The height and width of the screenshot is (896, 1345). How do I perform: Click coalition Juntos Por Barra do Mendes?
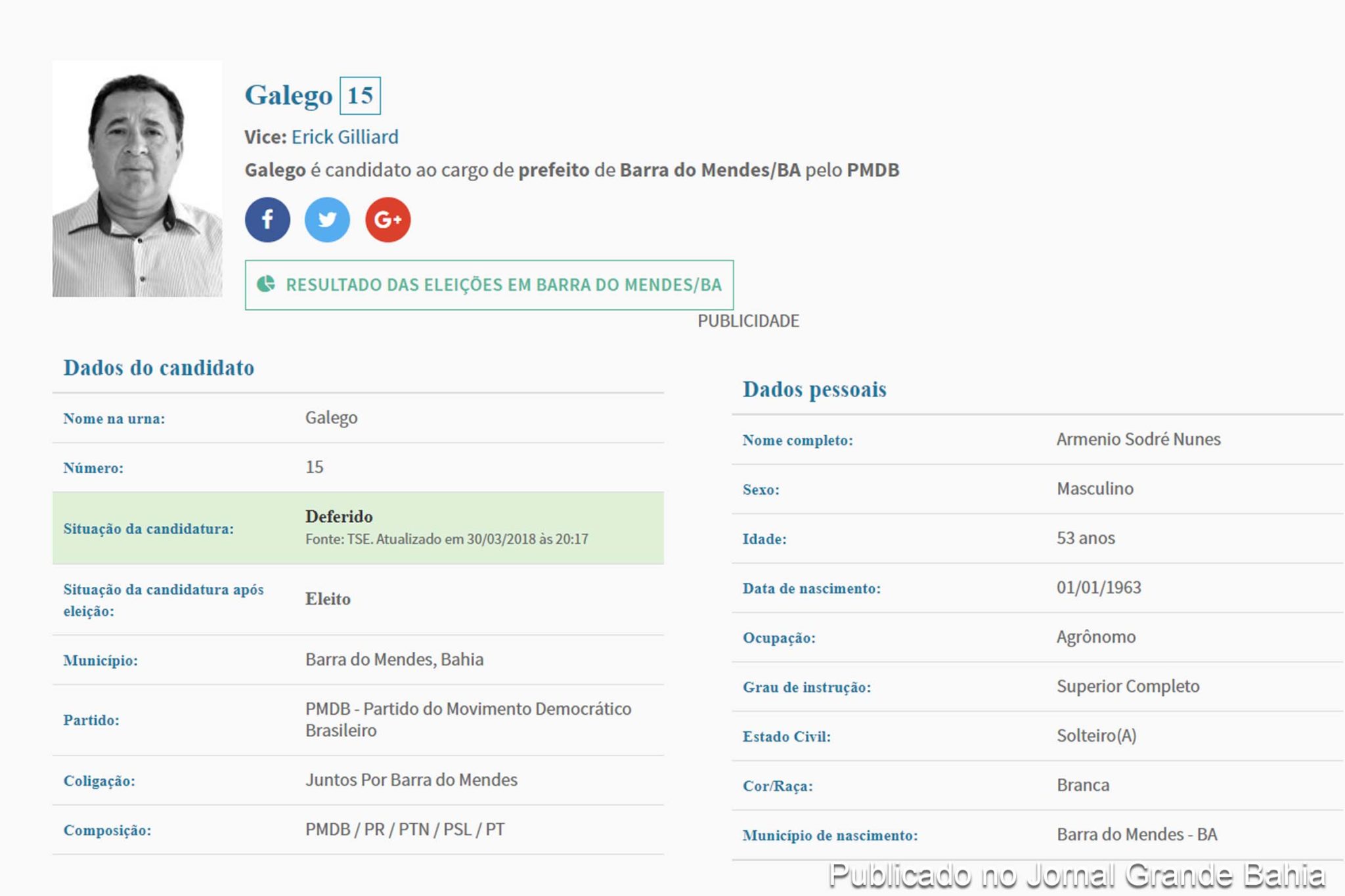[411, 780]
